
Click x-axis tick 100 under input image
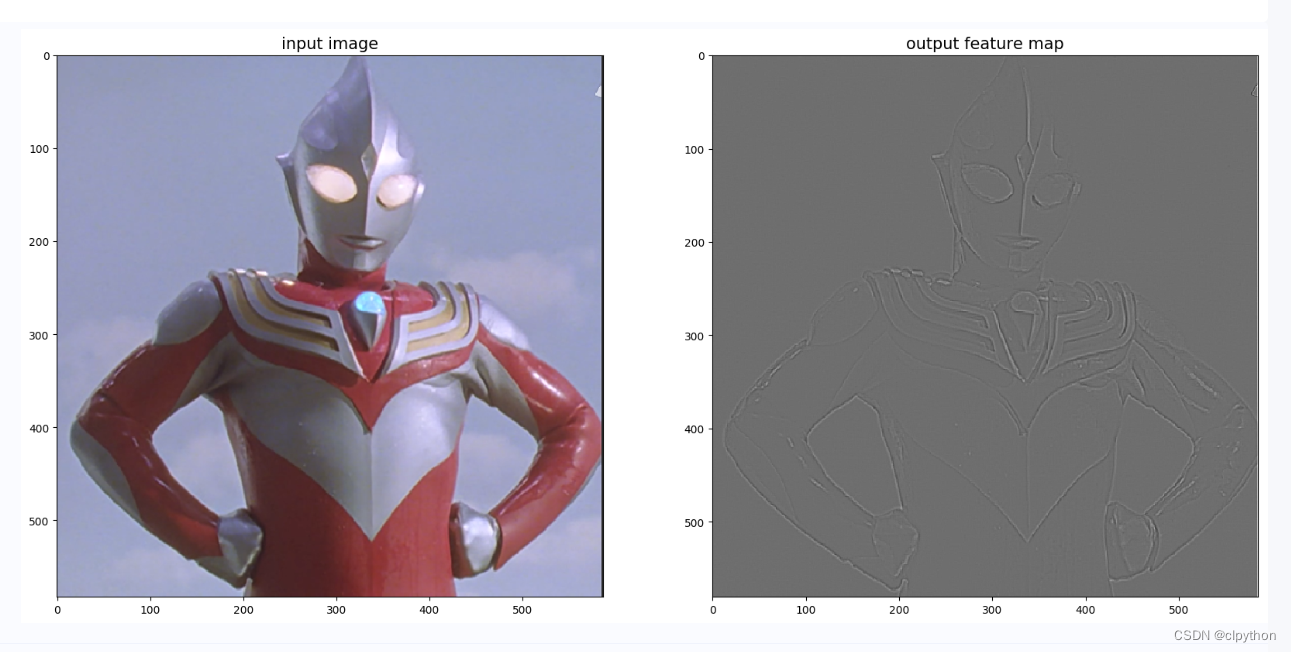click(150, 608)
